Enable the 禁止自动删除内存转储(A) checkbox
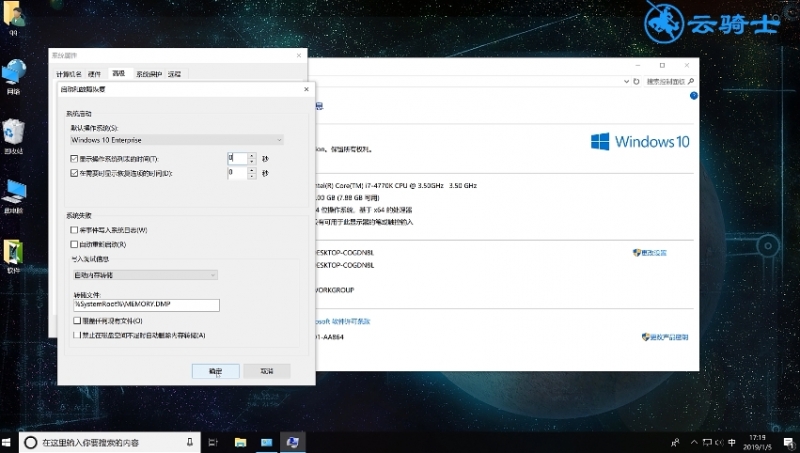 click(77, 335)
